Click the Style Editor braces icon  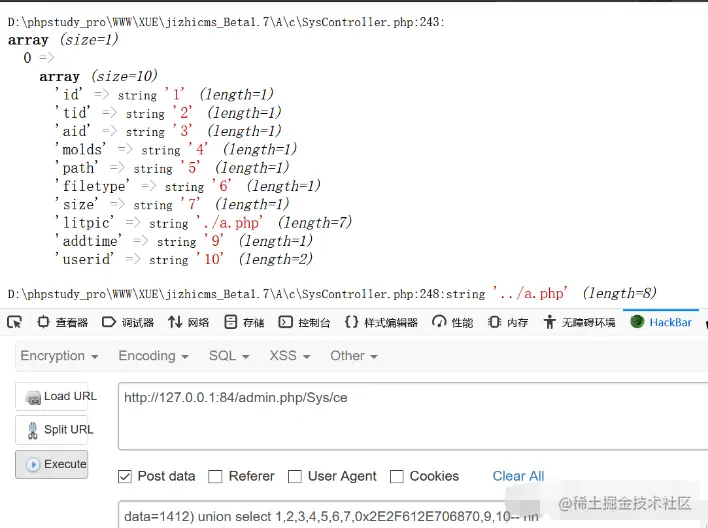click(351, 322)
